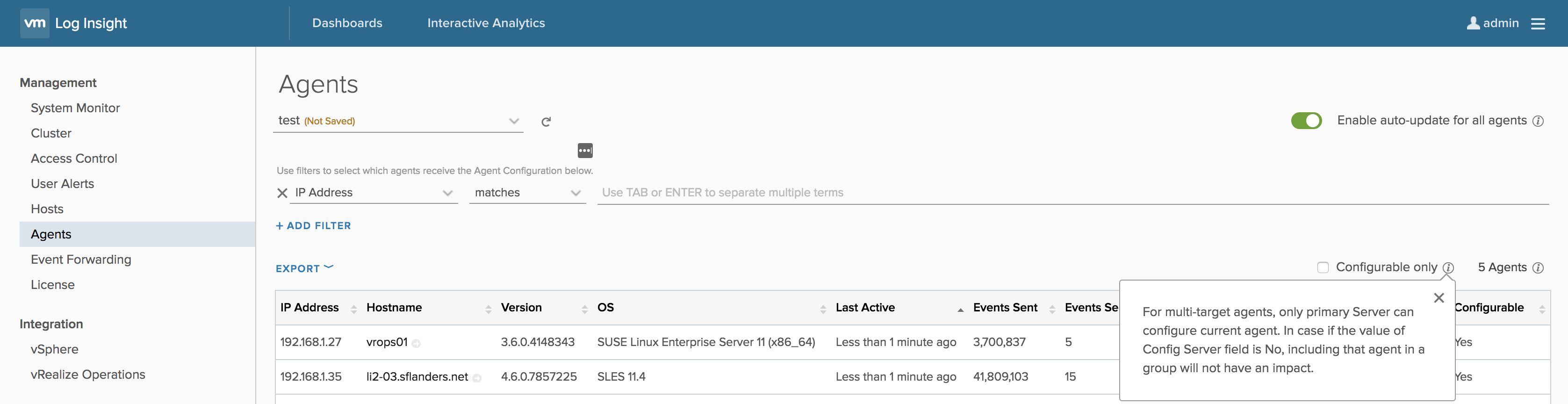Close the Configurable only tooltip popup
This screenshot has height=404, width=1568.
[x=1439, y=297]
